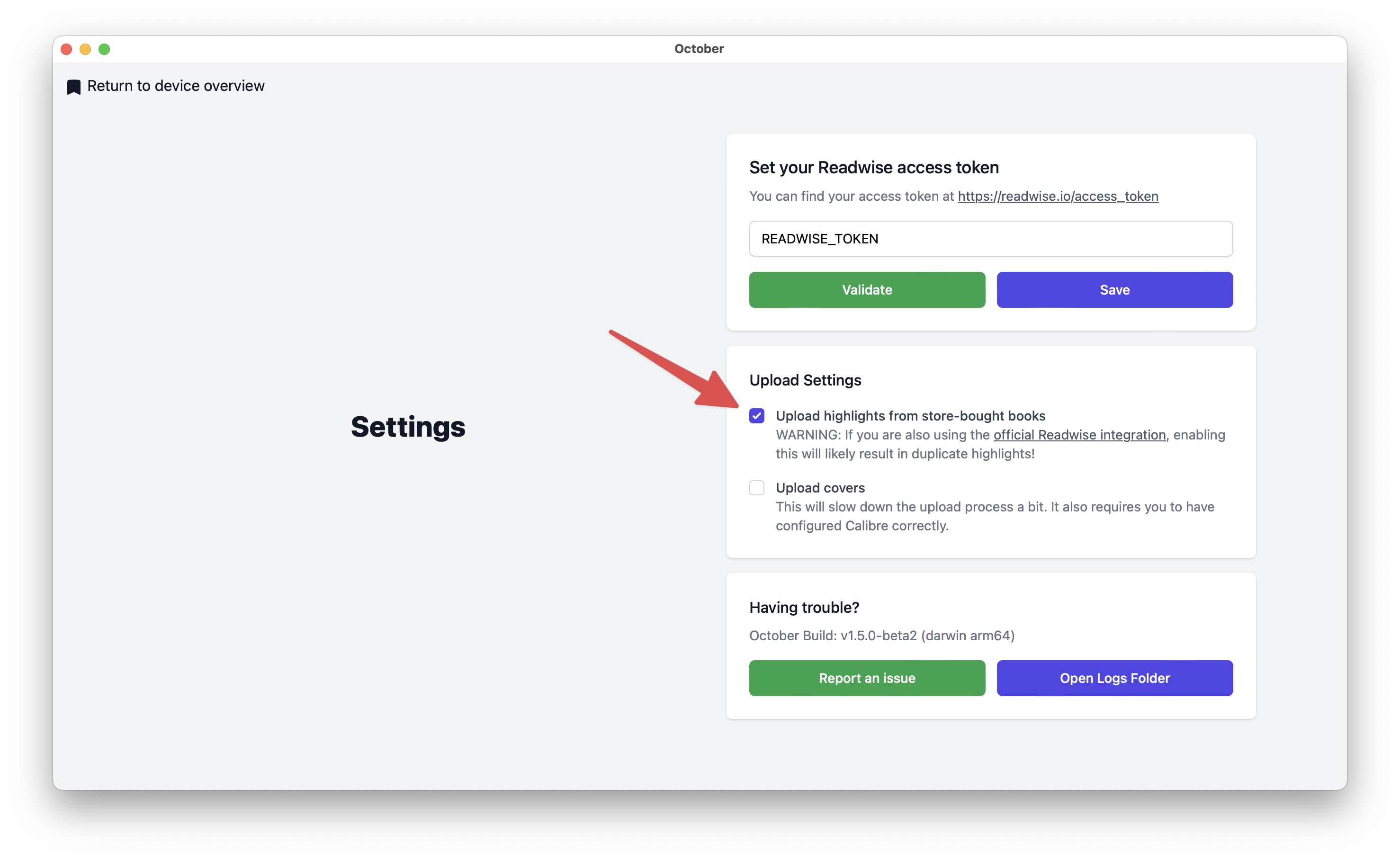This screenshot has height=860, width=1400.
Task: Save the Readwise access token
Action: [1114, 290]
